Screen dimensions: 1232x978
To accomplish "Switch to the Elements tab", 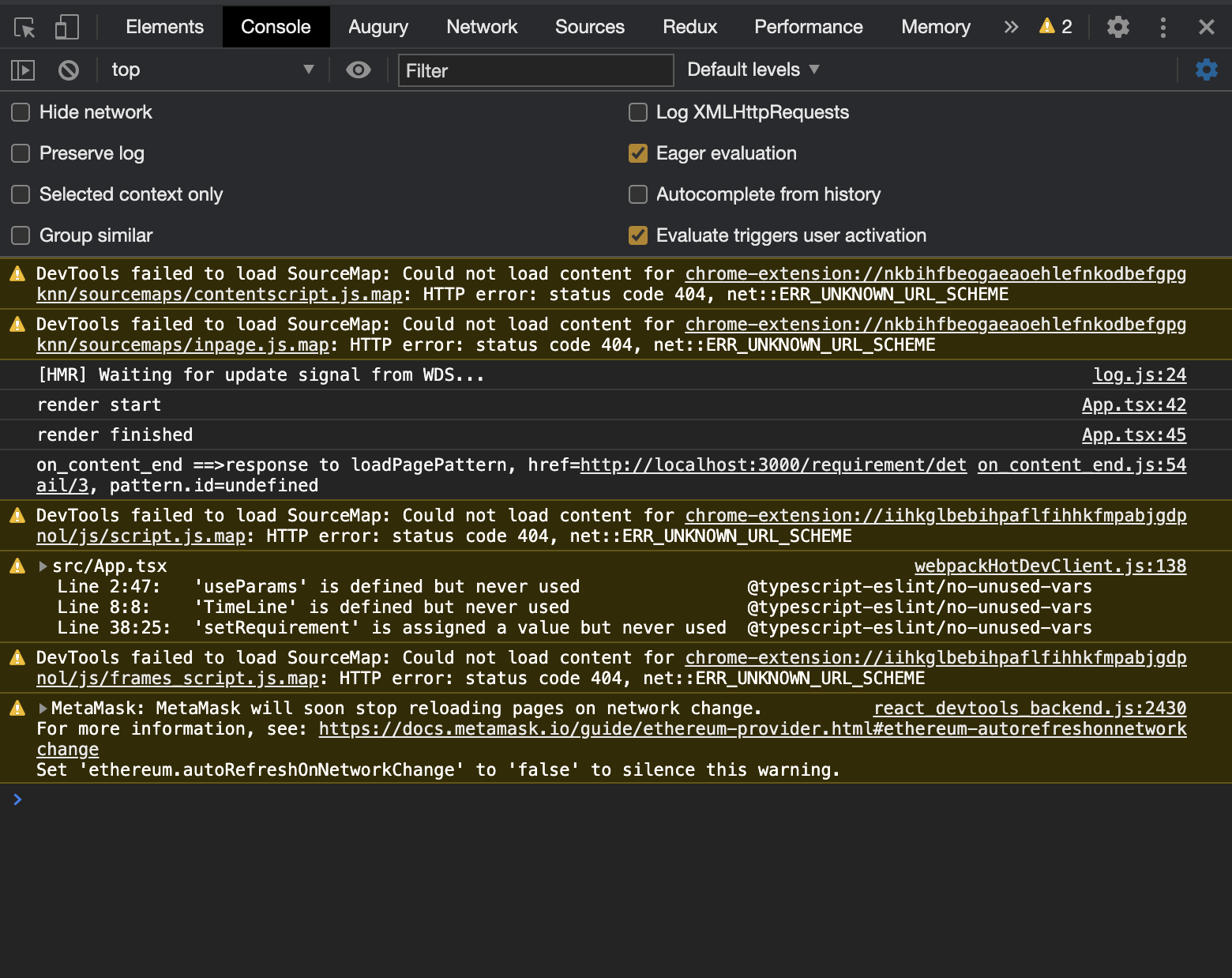I will [164, 27].
